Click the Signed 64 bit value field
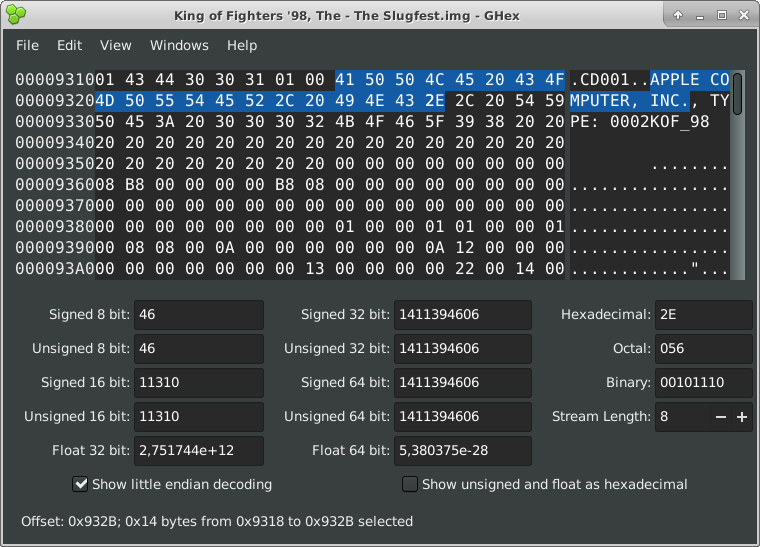The width and height of the screenshot is (760, 547). (462, 383)
